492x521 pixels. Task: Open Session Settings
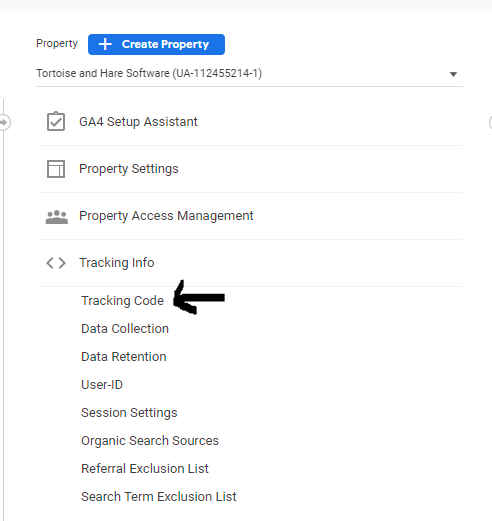coord(129,413)
